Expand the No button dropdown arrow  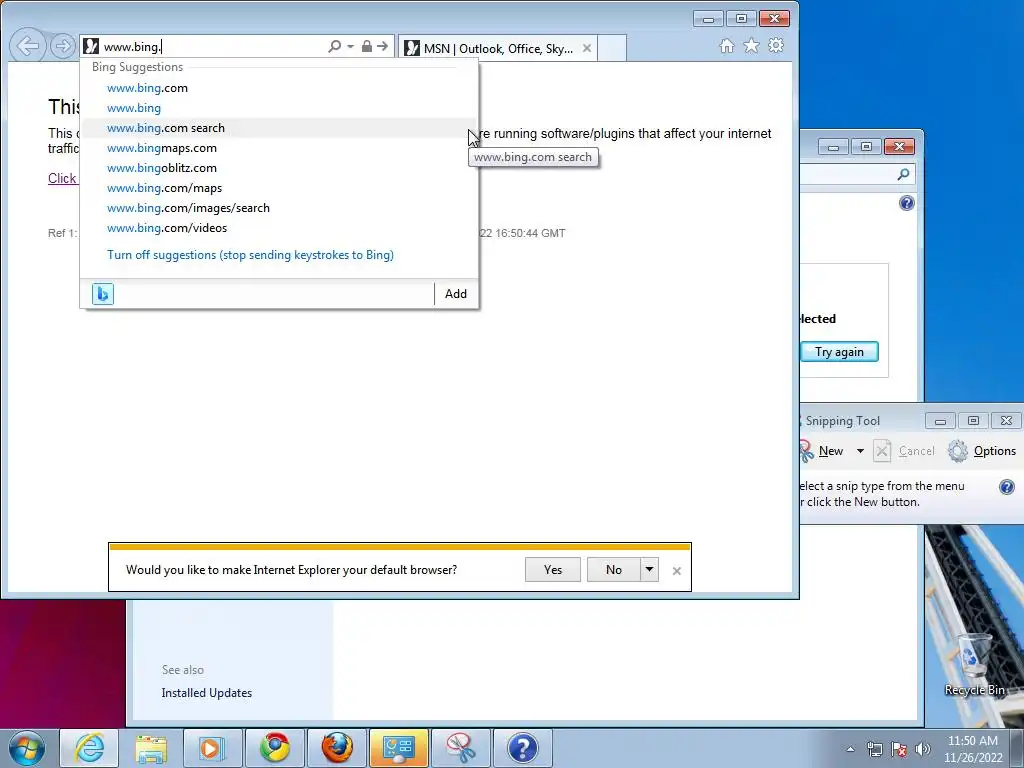pos(649,569)
